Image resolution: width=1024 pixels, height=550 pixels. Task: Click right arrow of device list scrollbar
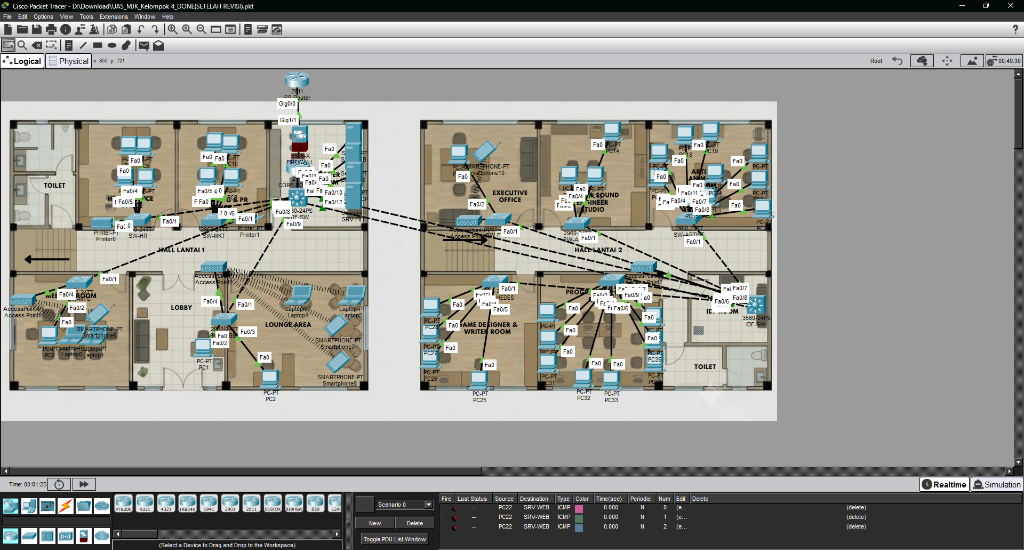pos(337,534)
